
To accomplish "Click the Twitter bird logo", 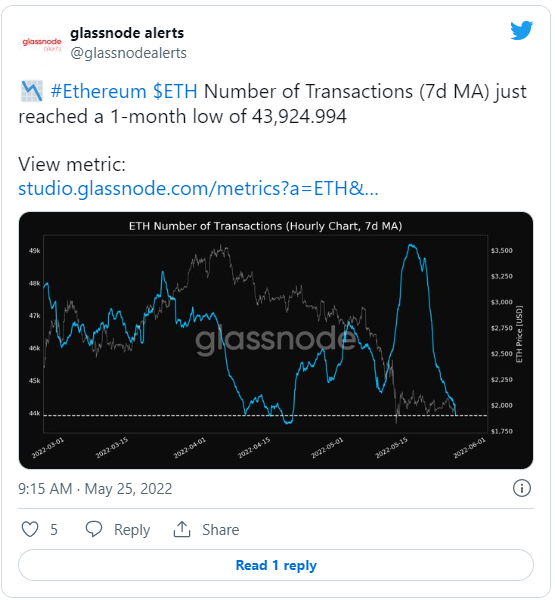I will tap(522, 30).
